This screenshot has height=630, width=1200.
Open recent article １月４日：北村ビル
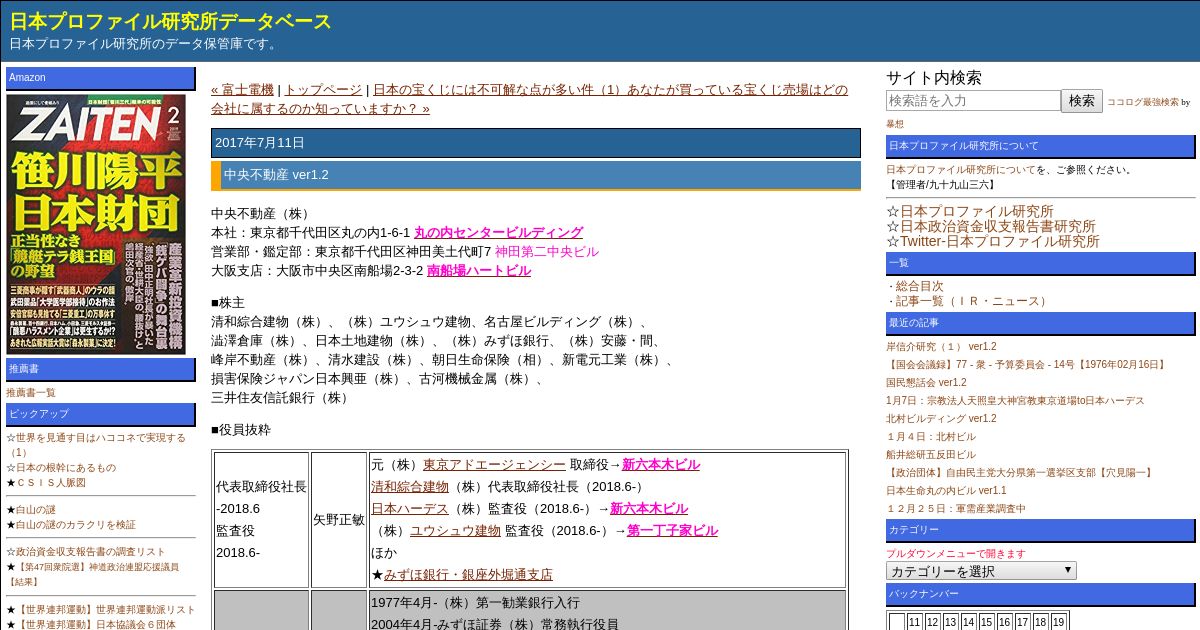(x=931, y=437)
